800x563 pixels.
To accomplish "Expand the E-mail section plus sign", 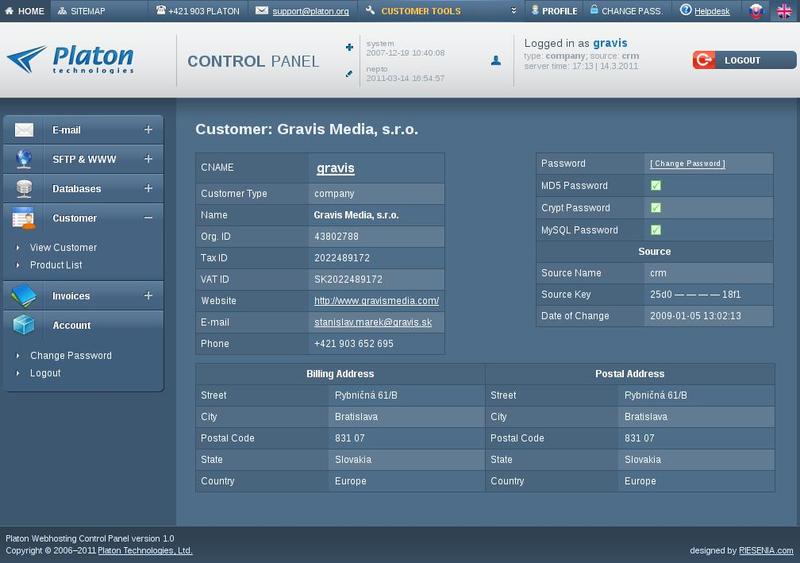I will [x=148, y=130].
